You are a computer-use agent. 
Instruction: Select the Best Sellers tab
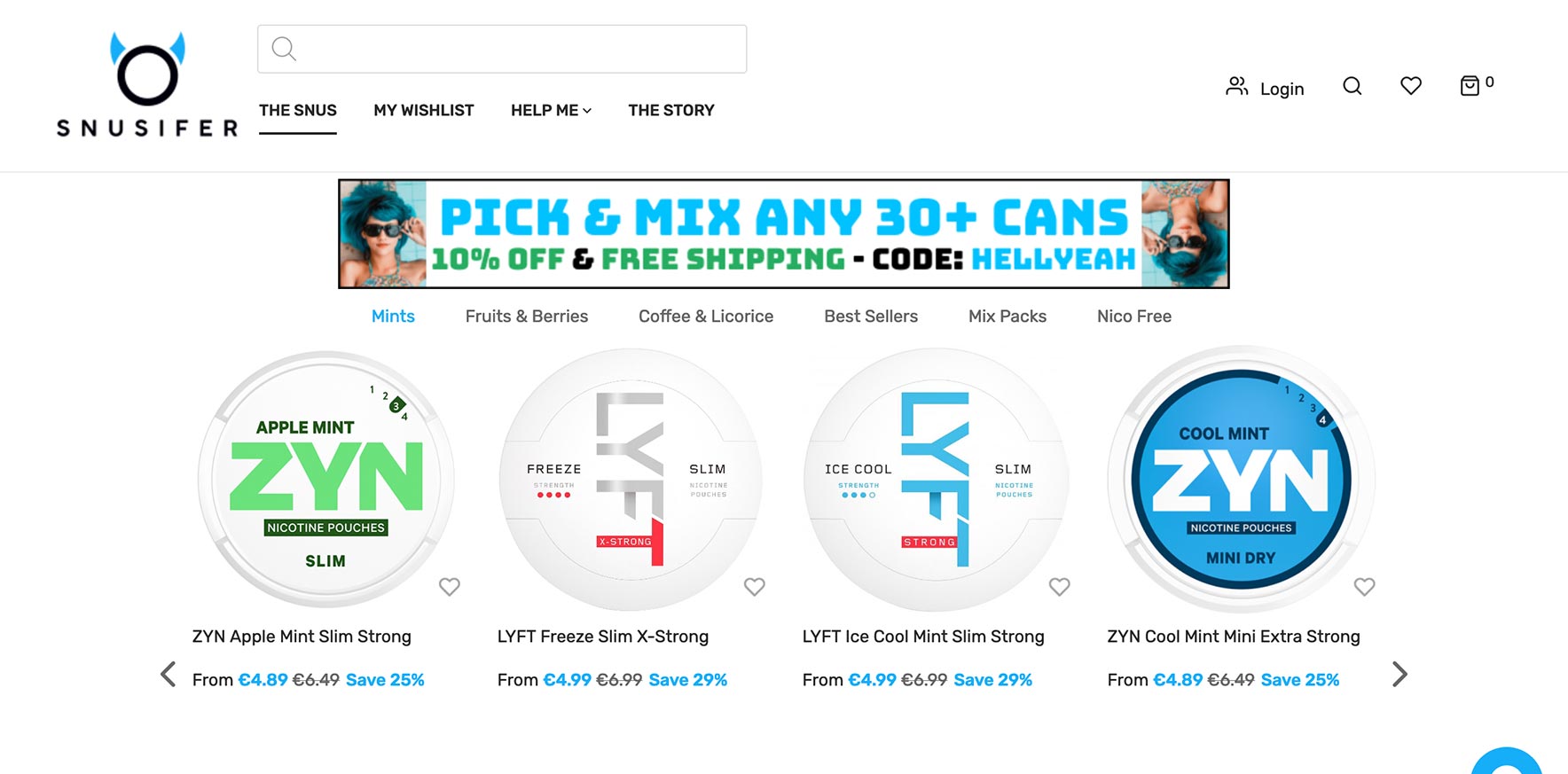[871, 317]
